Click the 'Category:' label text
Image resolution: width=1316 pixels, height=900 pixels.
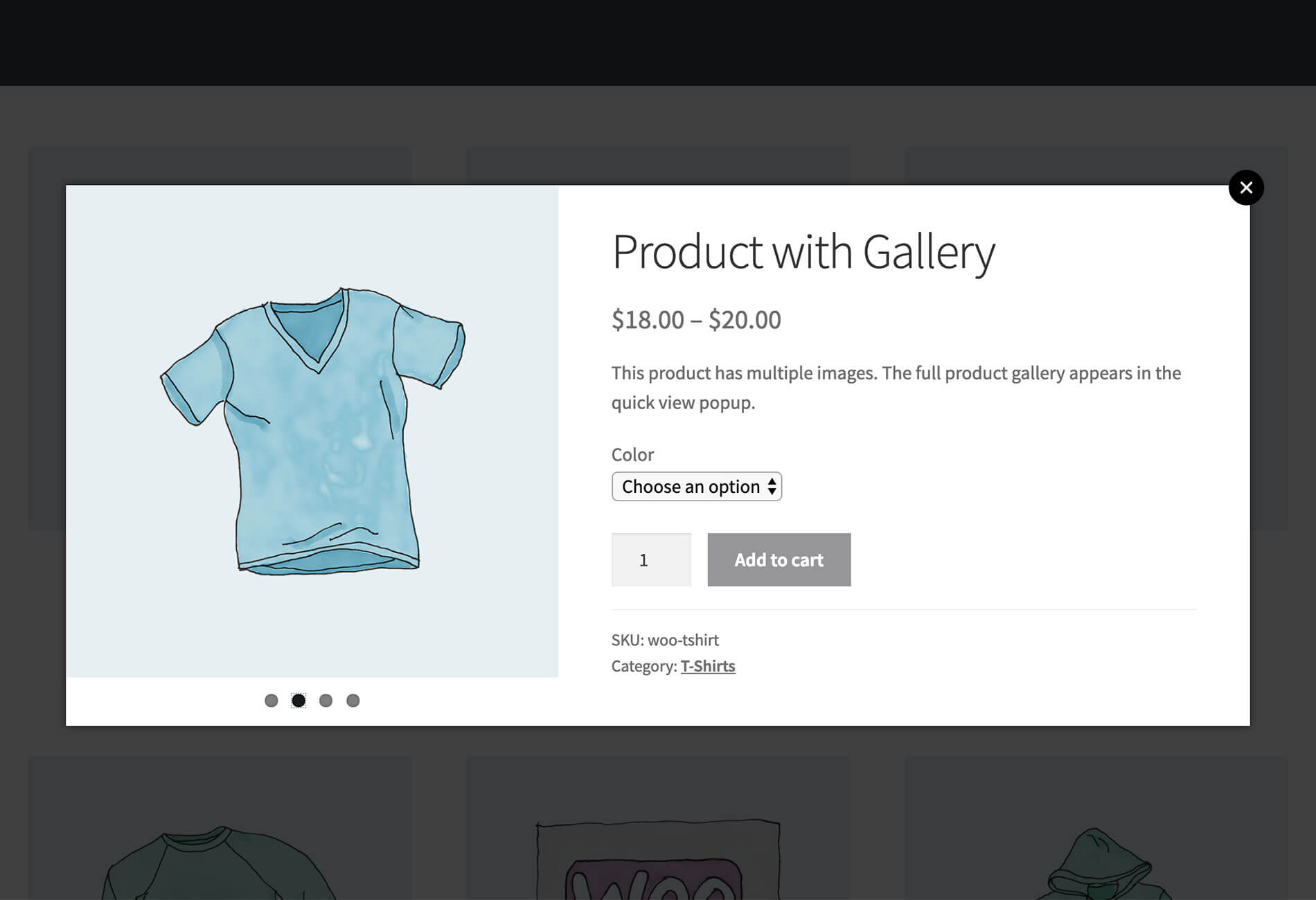click(643, 666)
